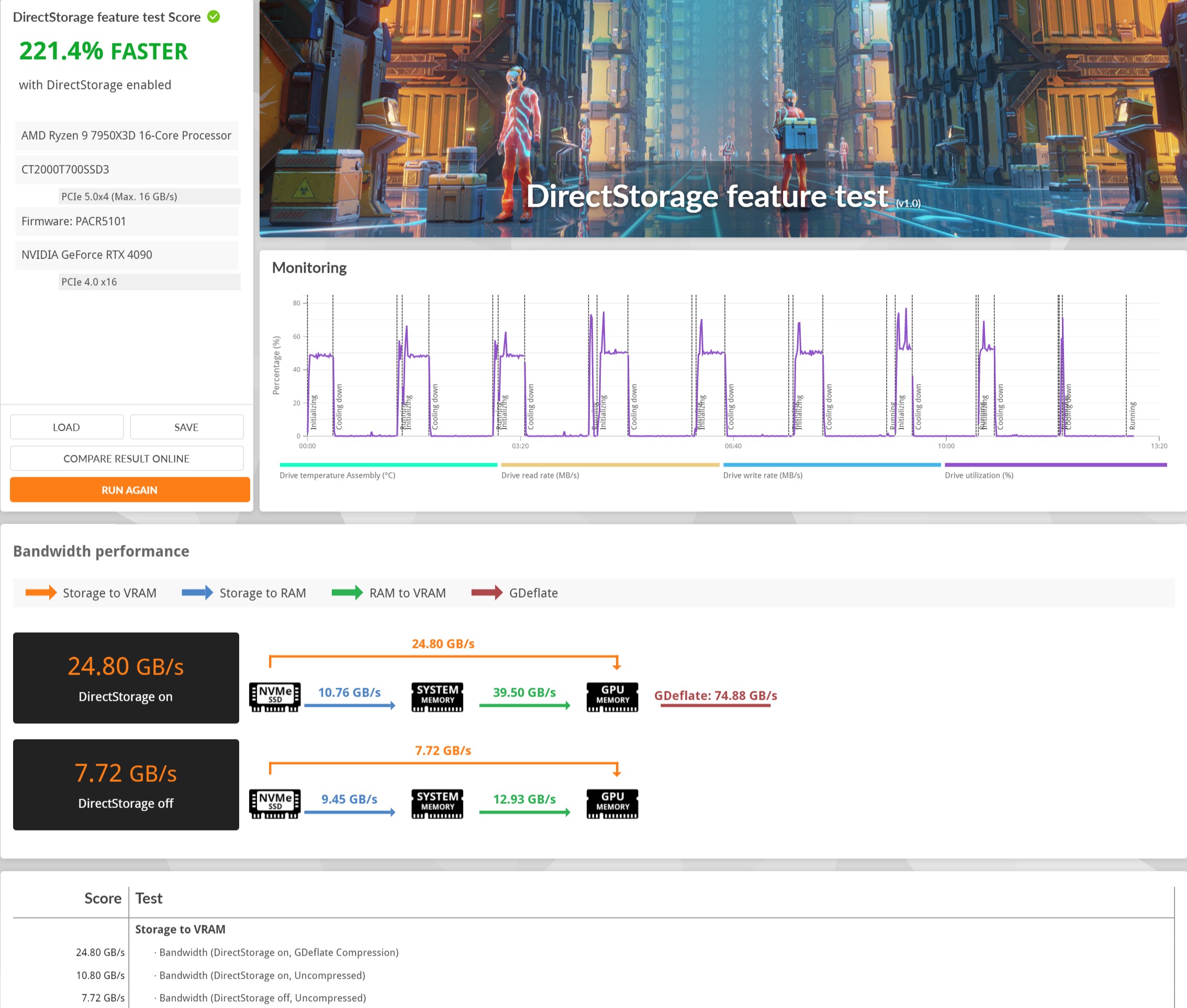
Task: Toggle Drive temperature Assembly series in chart legend
Action: point(337,475)
